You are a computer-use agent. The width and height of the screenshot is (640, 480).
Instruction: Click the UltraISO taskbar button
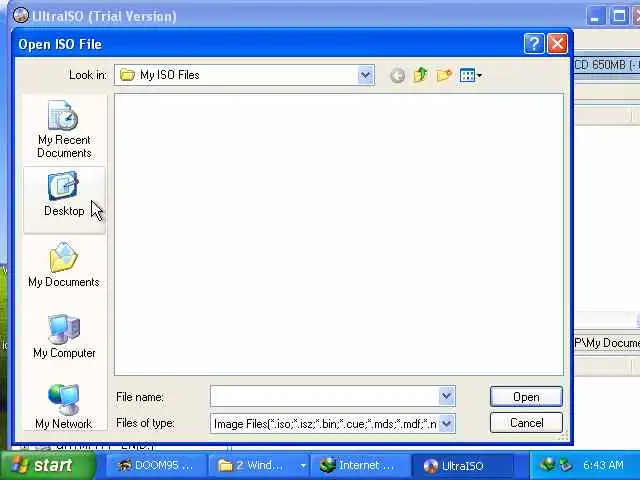[x=463, y=465]
